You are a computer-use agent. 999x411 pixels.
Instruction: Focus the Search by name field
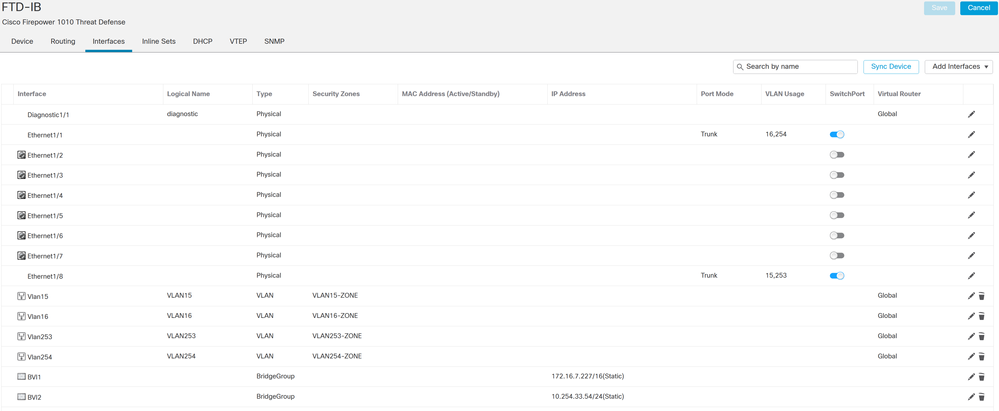pyautogui.click(x=795, y=66)
